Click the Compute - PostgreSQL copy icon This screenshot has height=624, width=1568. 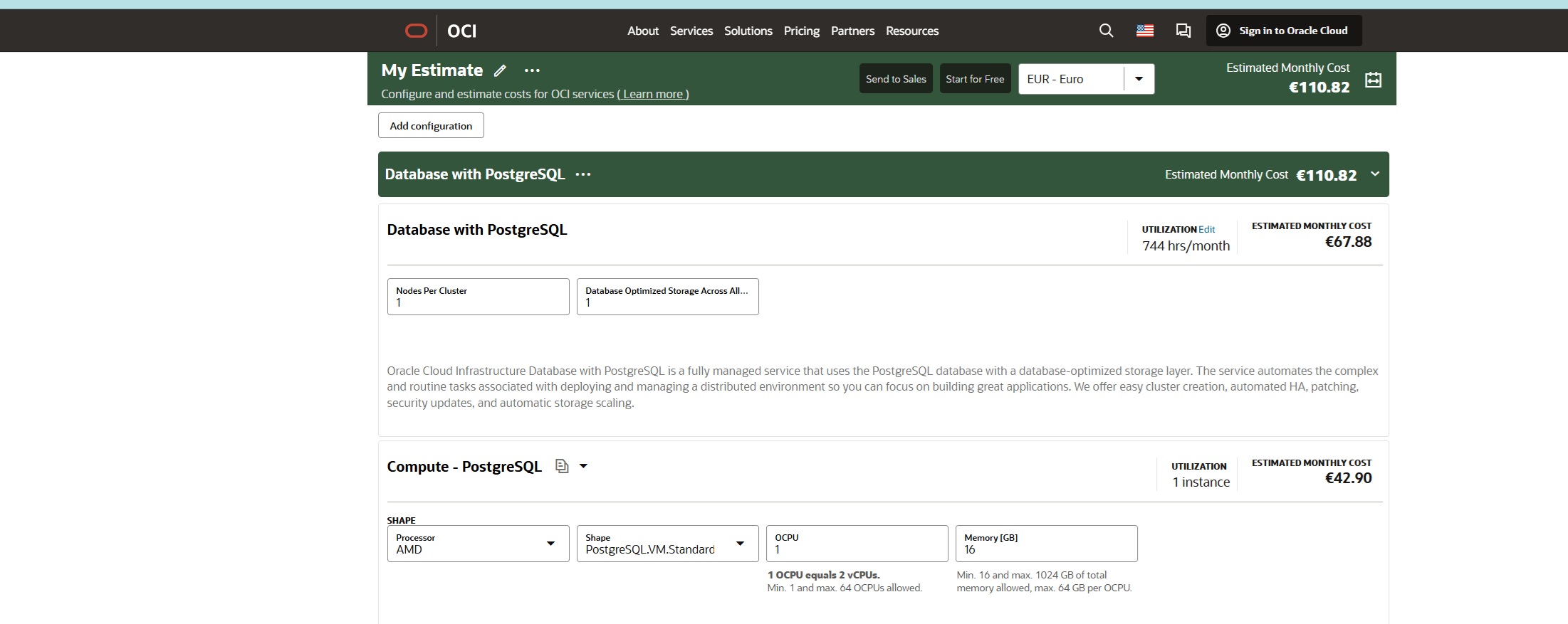pyautogui.click(x=562, y=466)
